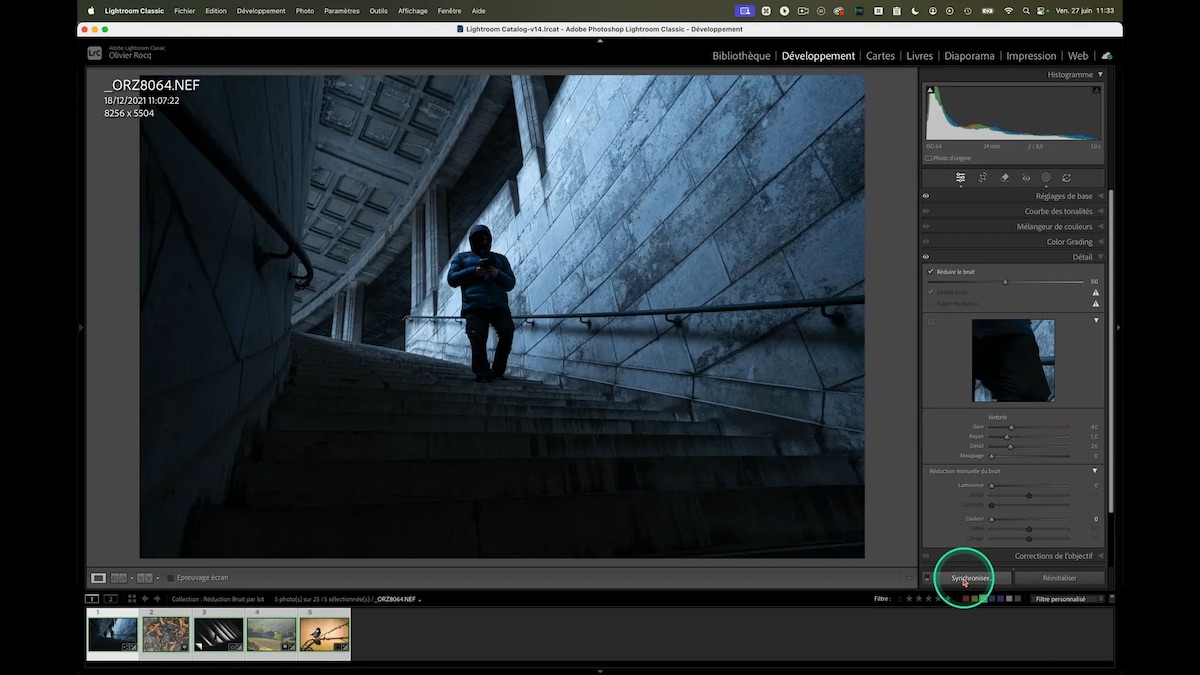Expand Mélangeur de couleurs panel
The width and height of the screenshot is (1200, 675).
pos(1100,226)
